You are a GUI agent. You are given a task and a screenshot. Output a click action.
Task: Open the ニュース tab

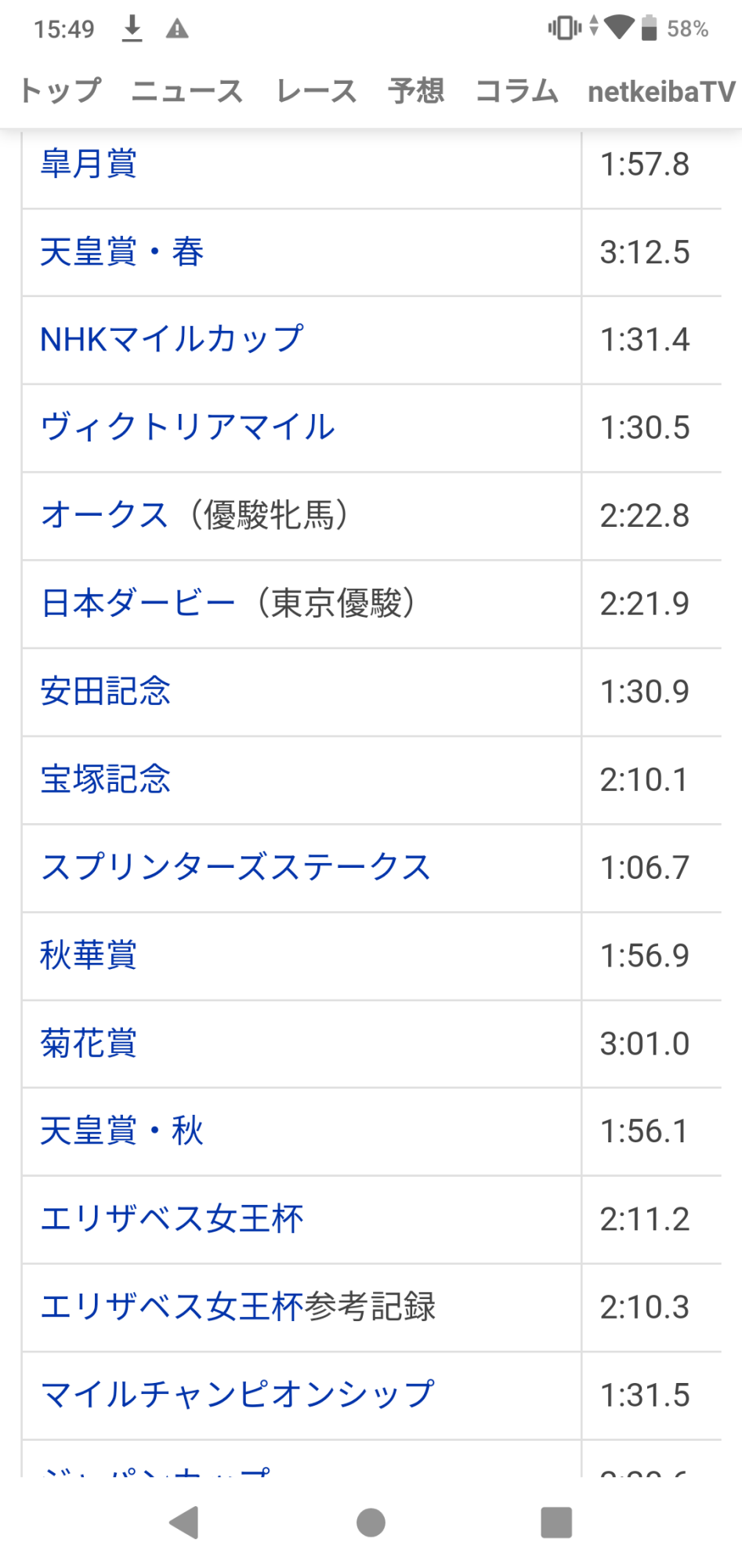[x=187, y=91]
